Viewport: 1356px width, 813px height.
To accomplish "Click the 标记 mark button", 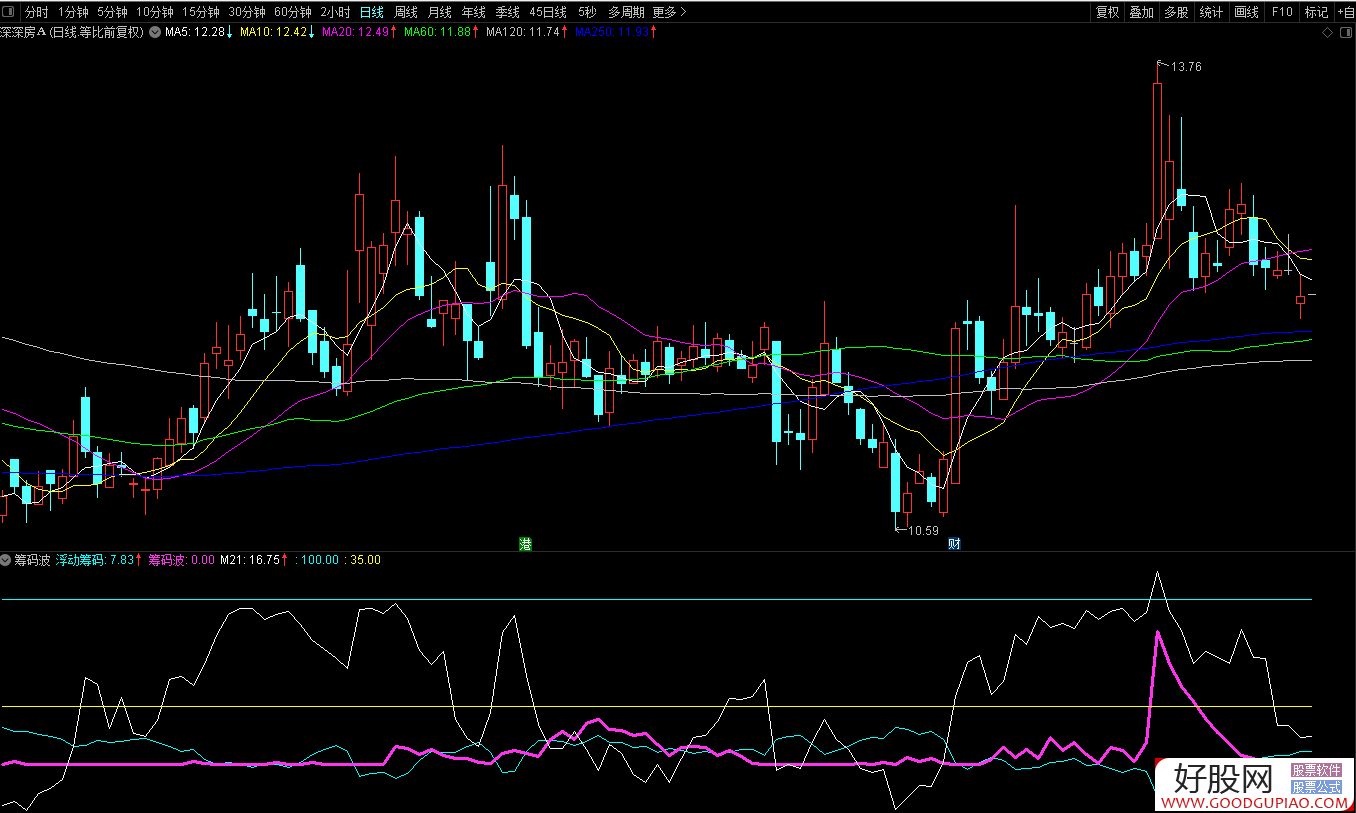I will pos(1316,12).
